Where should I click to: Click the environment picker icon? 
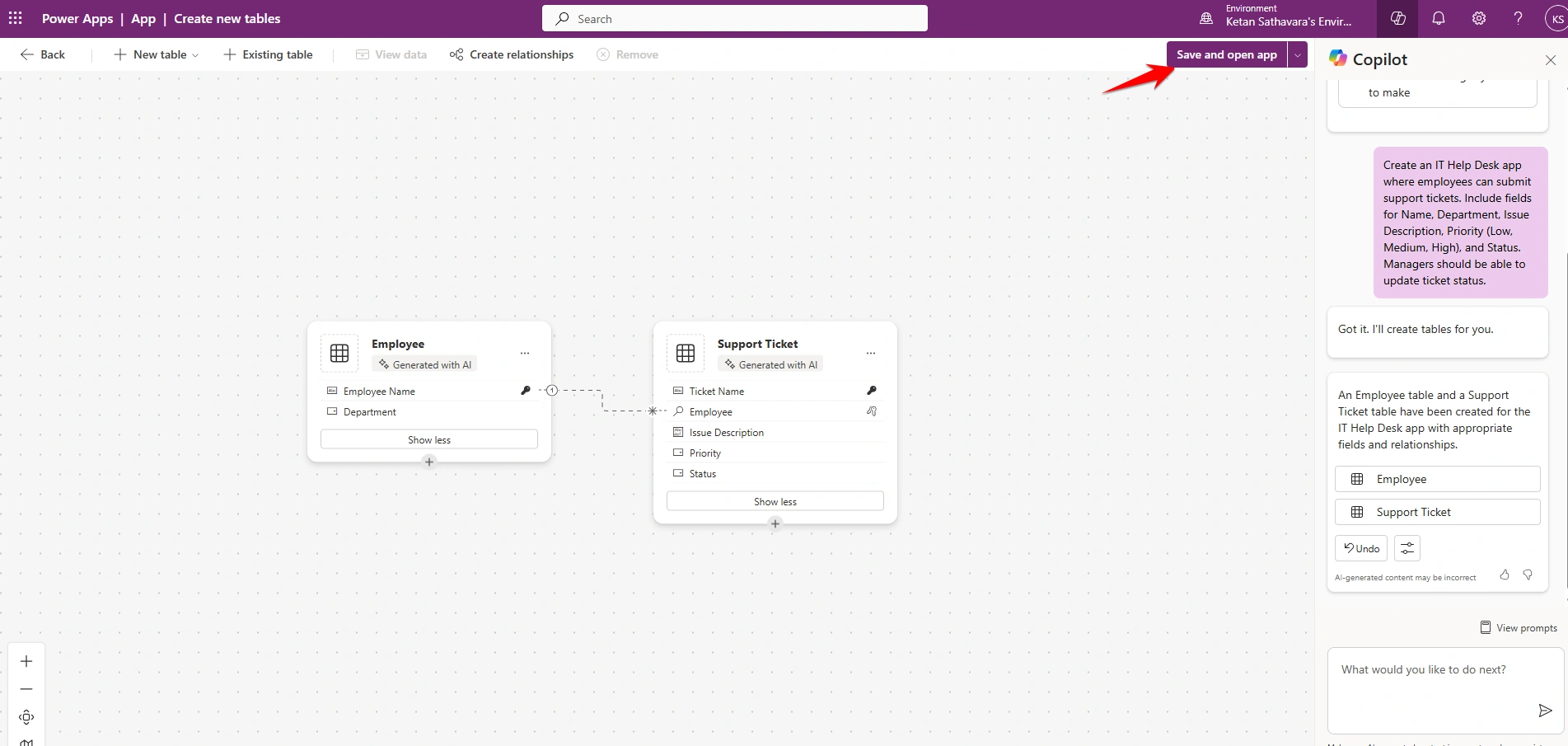1206,18
